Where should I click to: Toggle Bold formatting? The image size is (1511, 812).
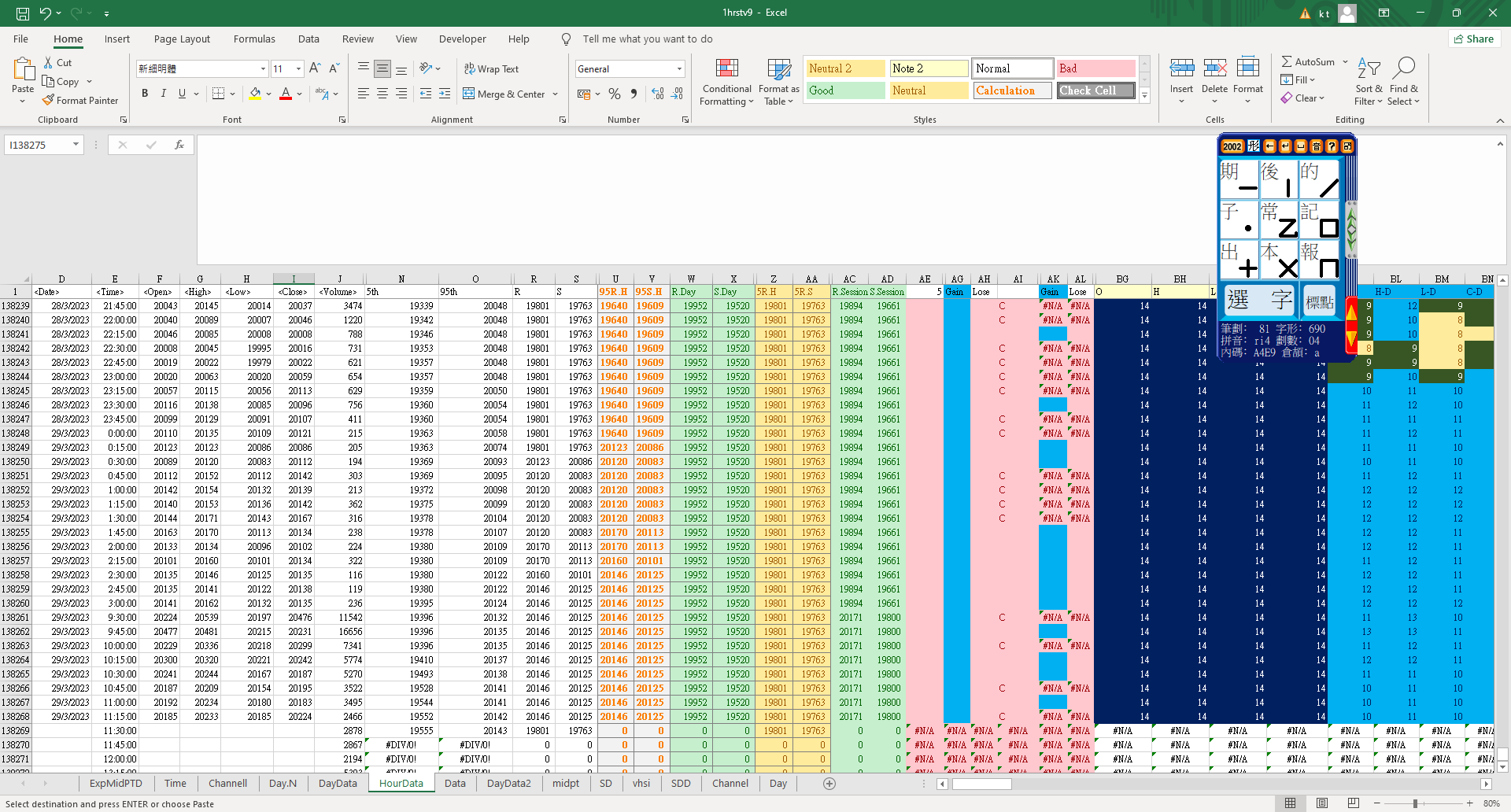click(145, 94)
